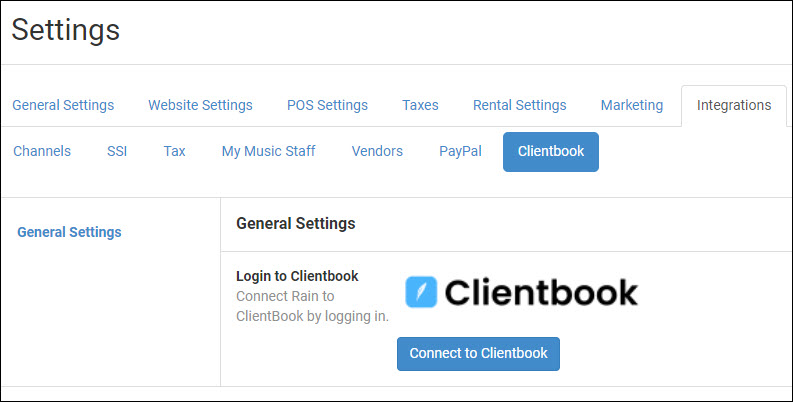Select the Tax integration sub-tab

[174, 151]
